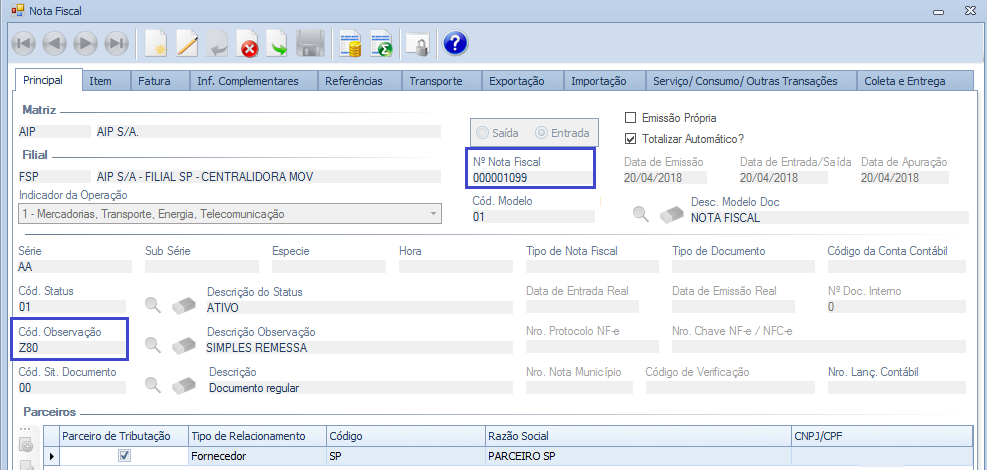Open help with the blue question mark
The image size is (987, 470).
(455, 44)
